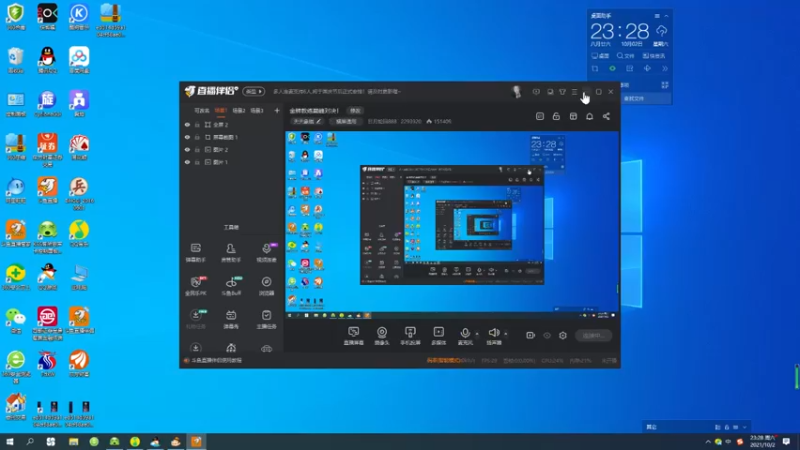Open the 浏览器 browser tool
The width and height of the screenshot is (800, 450).
point(266,286)
